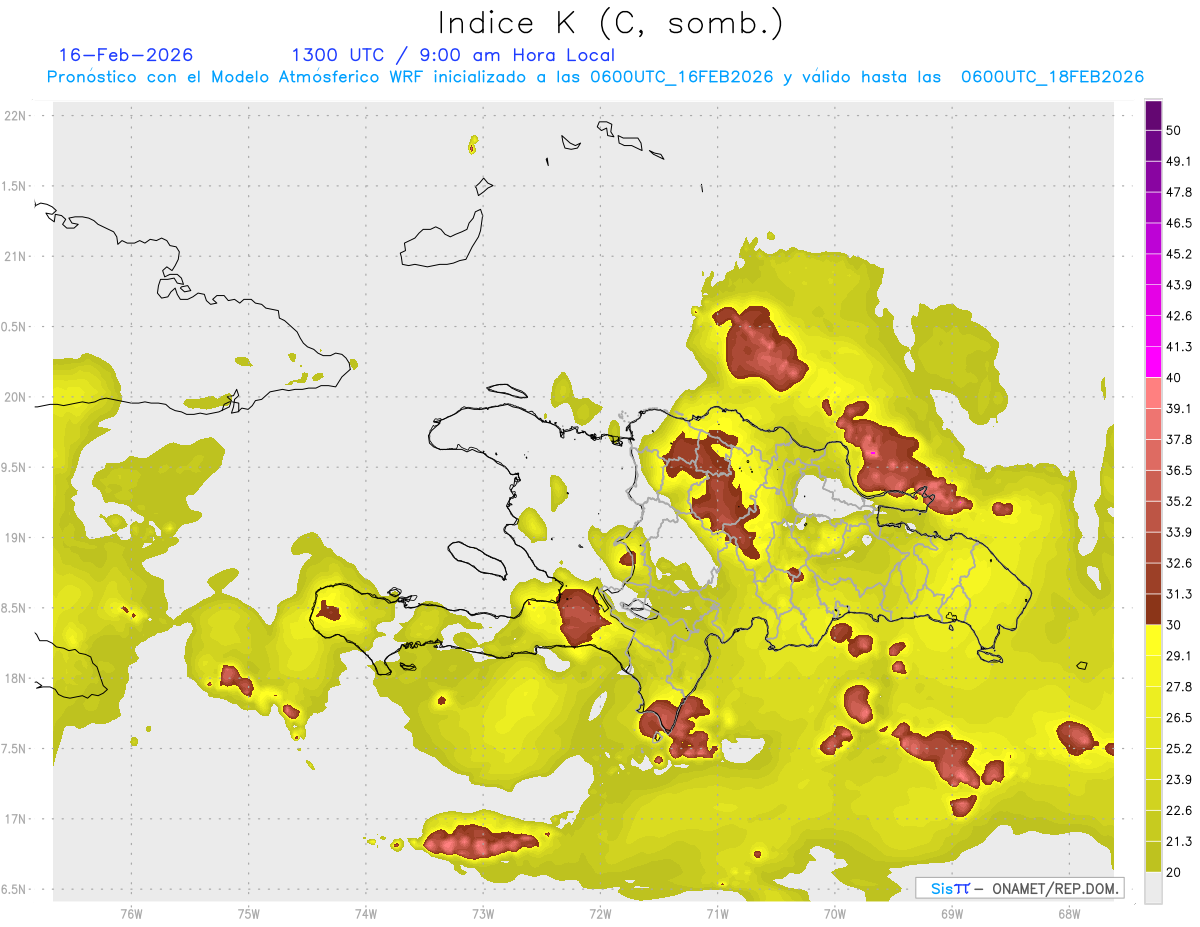
Task: Click the "76W" longitude label
Action: [131, 913]
